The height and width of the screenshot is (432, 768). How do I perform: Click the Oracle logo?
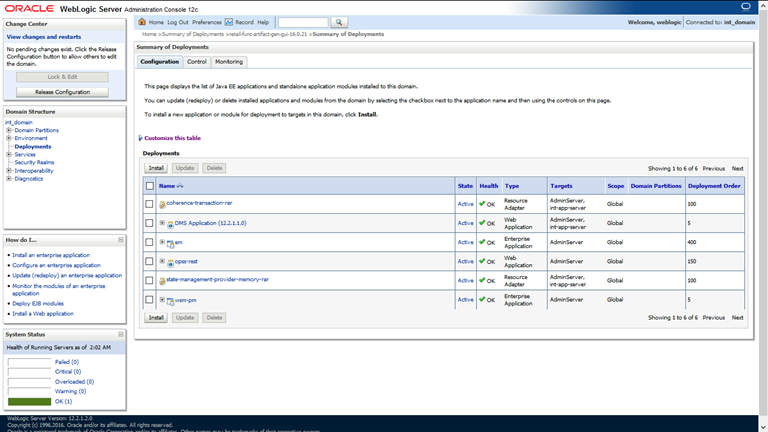29,8
